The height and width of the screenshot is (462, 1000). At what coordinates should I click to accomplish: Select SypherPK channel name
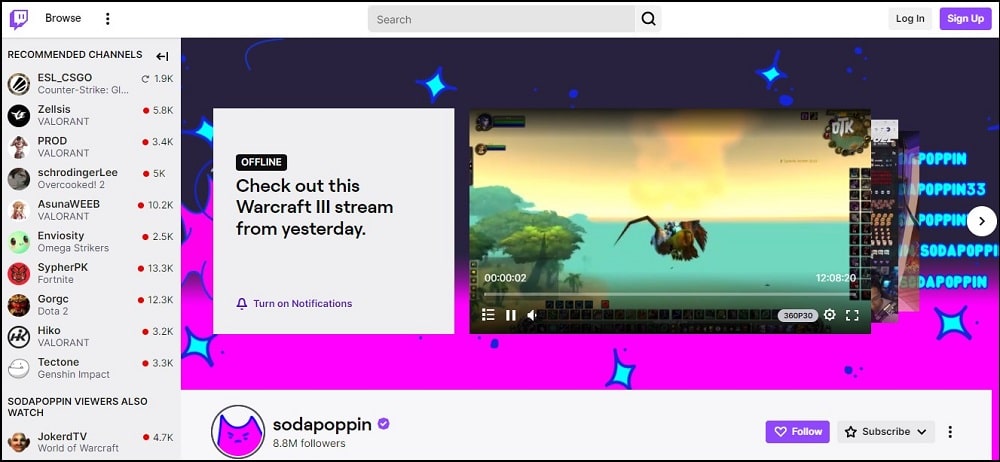click(x=62, y=267)
